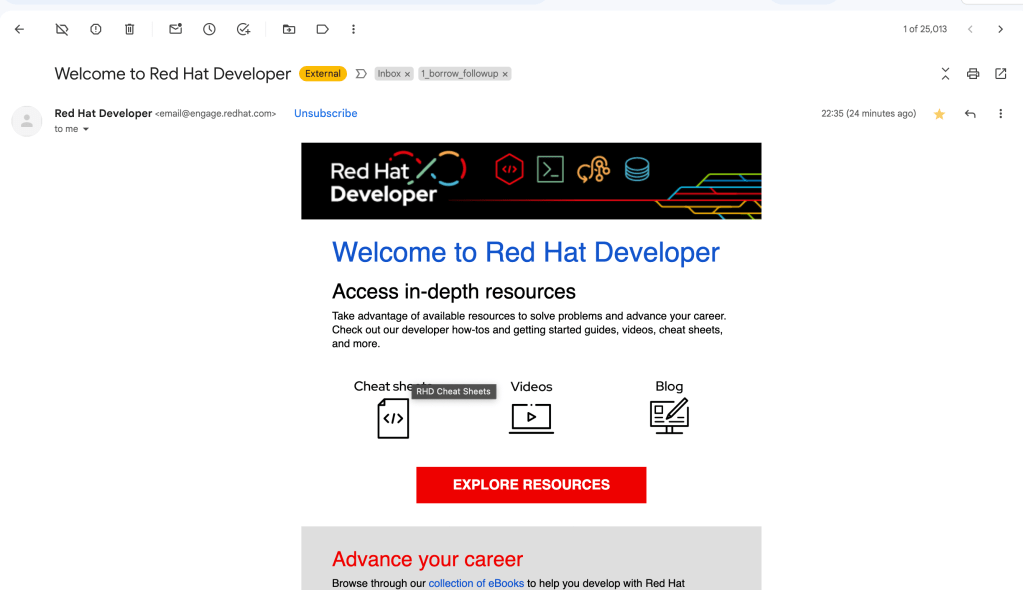Open the Cheat sheets document icon

(x=393, y=418)
